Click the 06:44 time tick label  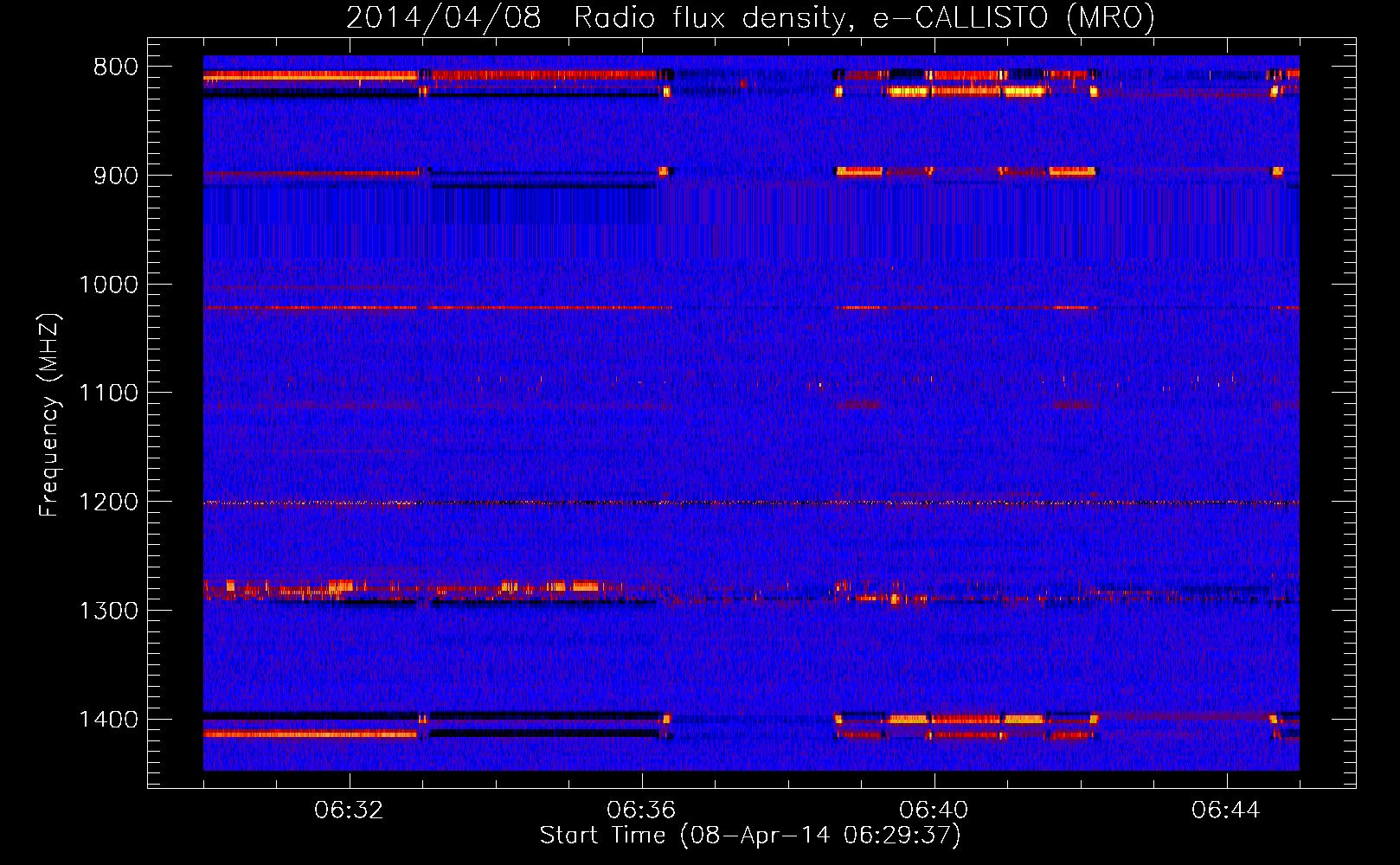(1226, 811)
